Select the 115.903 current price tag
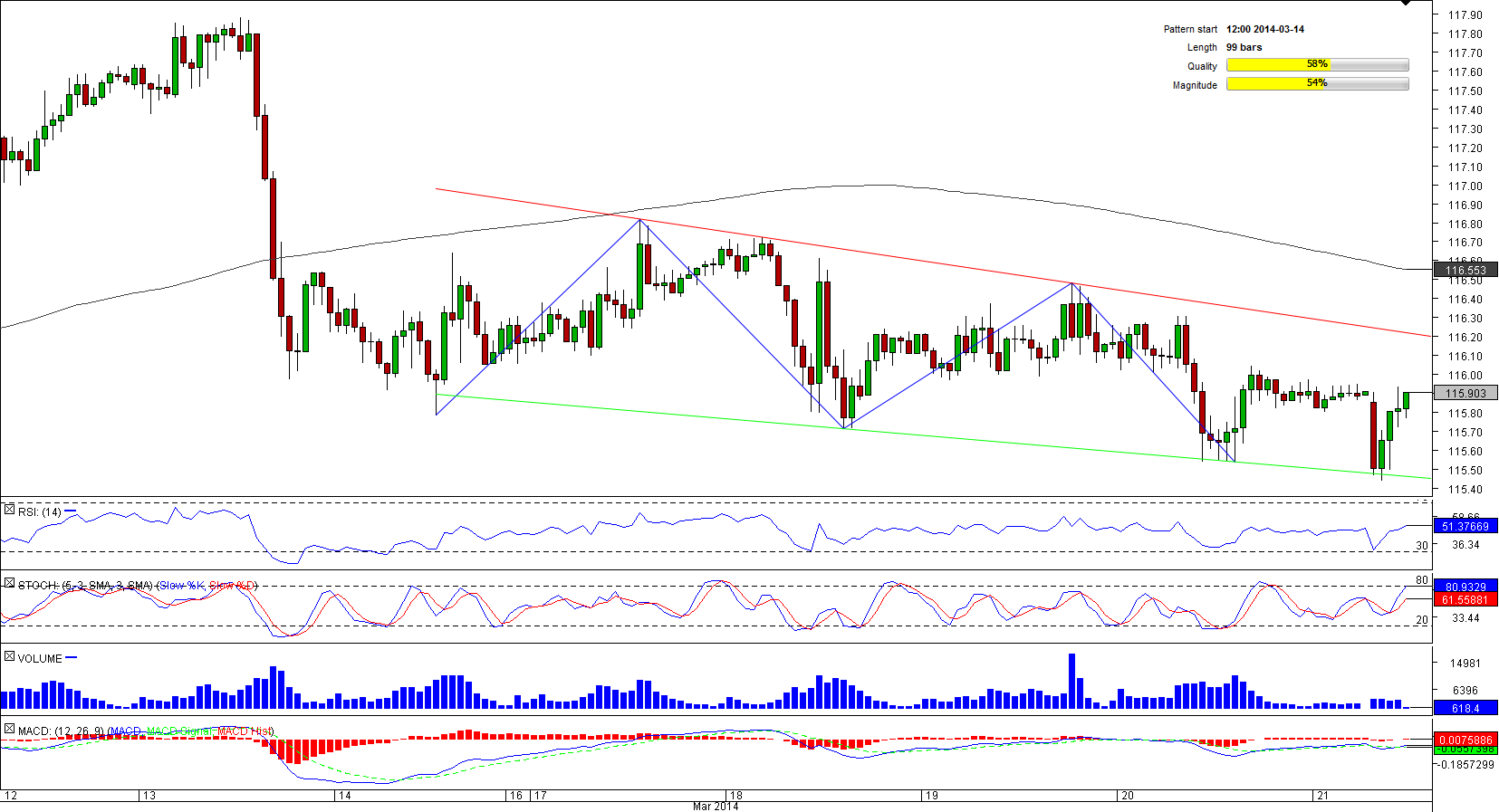This screenshot has width=1499, height=812. point(1465,393)
